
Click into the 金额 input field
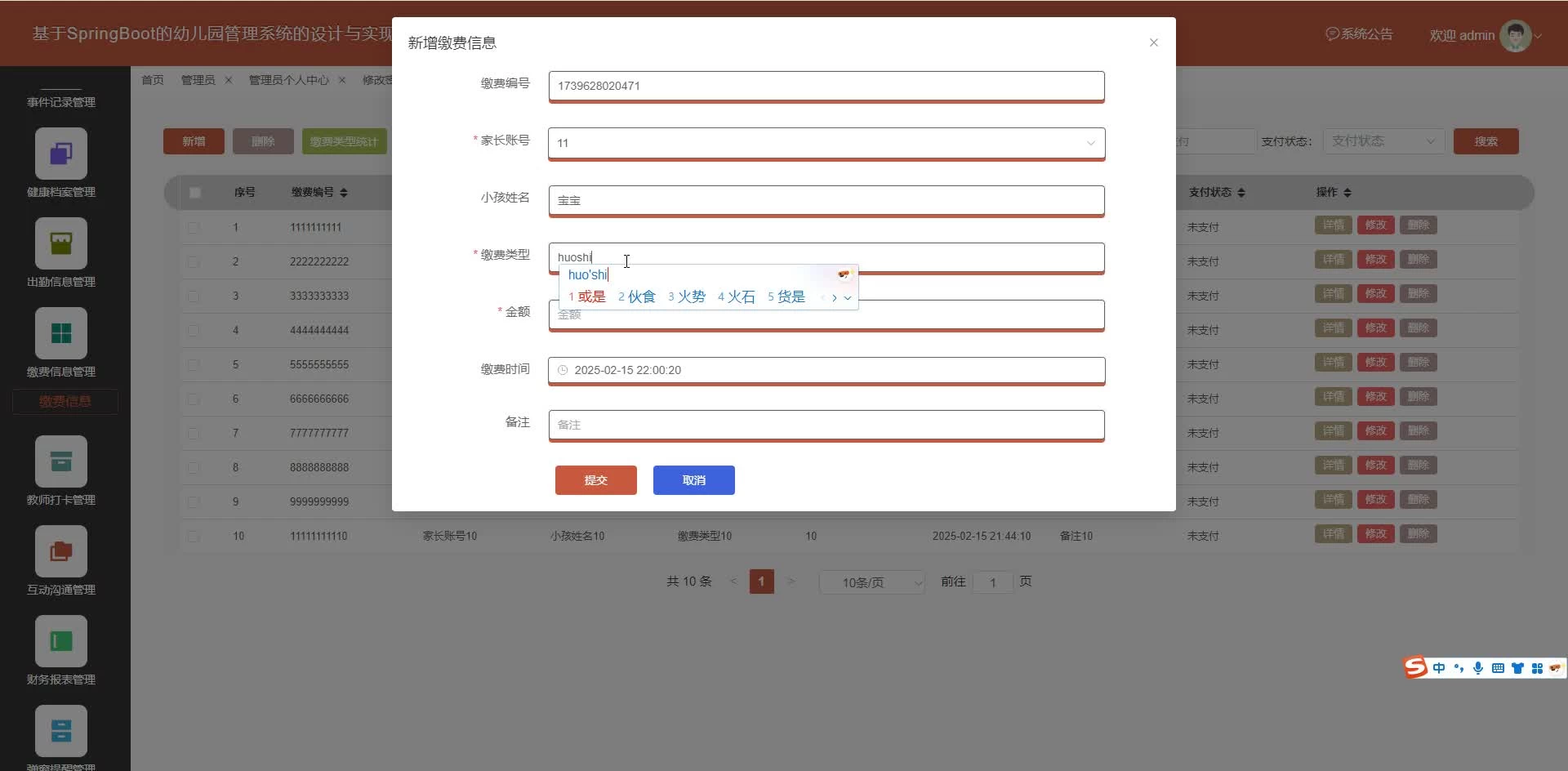(x=826, y=314)
